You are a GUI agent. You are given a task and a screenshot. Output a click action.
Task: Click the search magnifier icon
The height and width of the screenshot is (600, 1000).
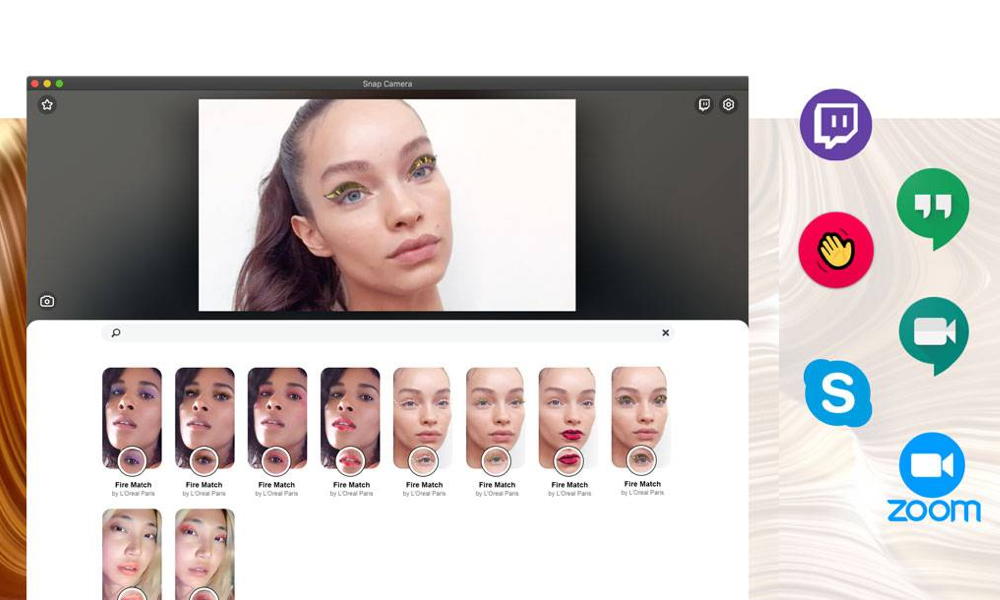[x=115, y=332]
